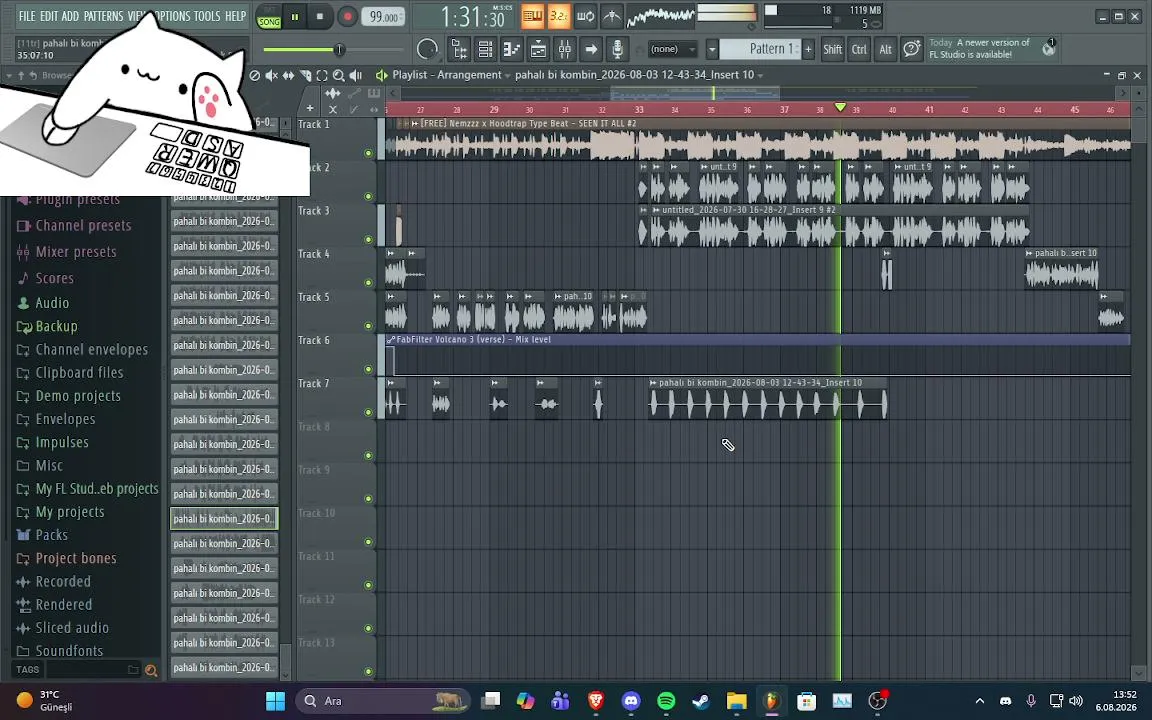Open the Mixer view
The image size is (1152, 720).
tap(565, 49)
